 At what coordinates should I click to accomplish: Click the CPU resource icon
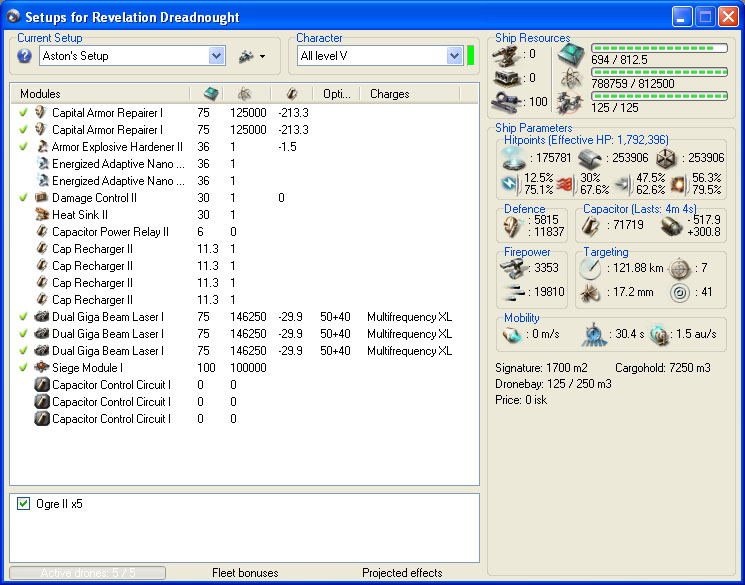coord(570,54)
